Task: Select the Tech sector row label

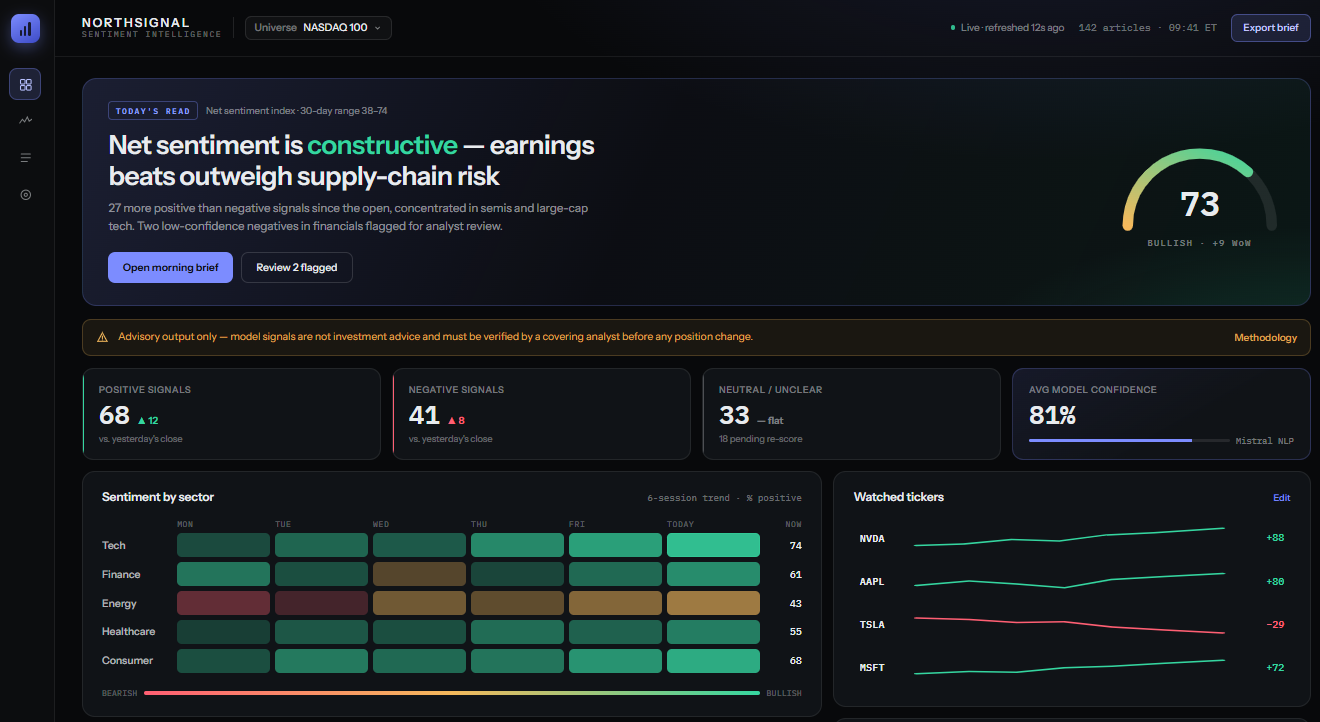Action: (114, 546)
